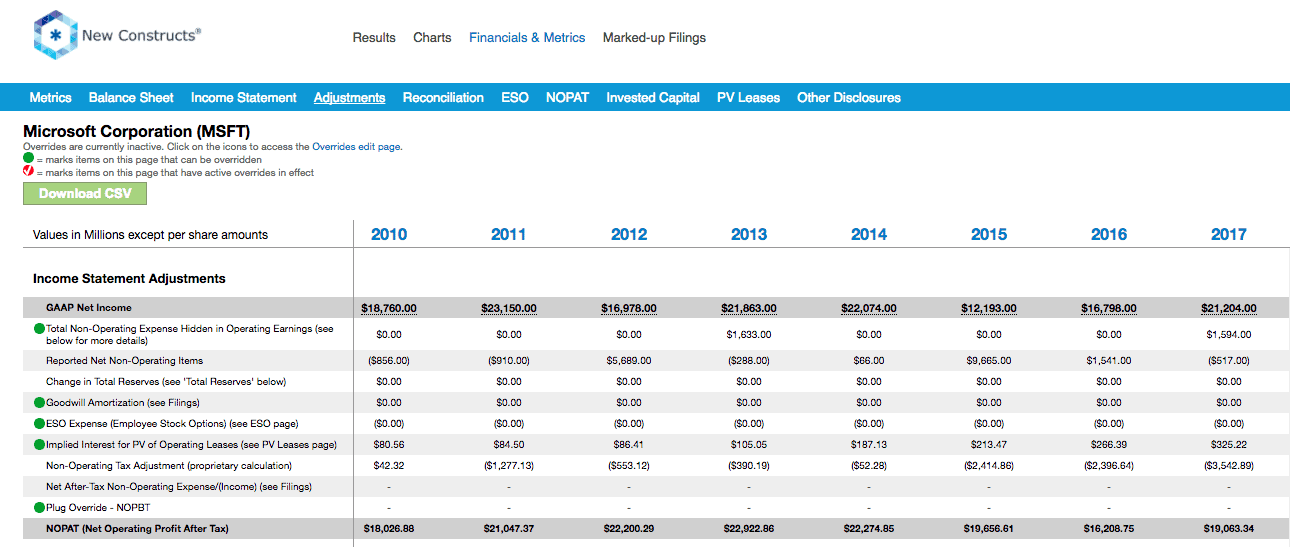This screenshot has width=1290, height=547.
Task: Click 2017 implied interest value $325.22
Action: click(1229, 444)
